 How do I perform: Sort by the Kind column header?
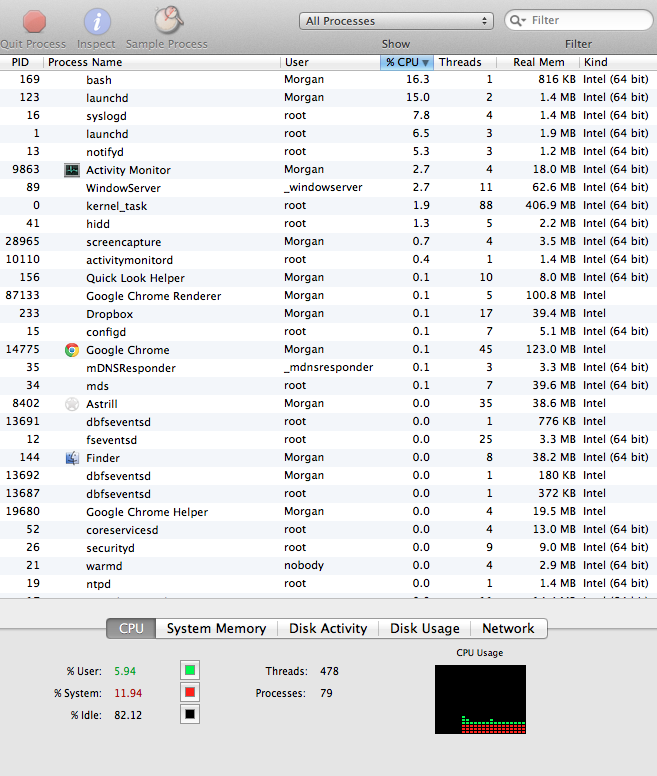(618, 62)
